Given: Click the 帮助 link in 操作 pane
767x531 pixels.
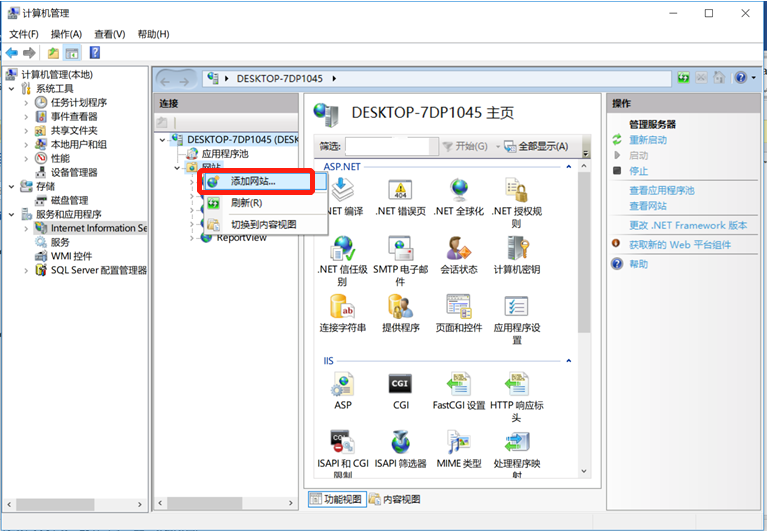Looking at the screenshot, I should click(638, 264).
